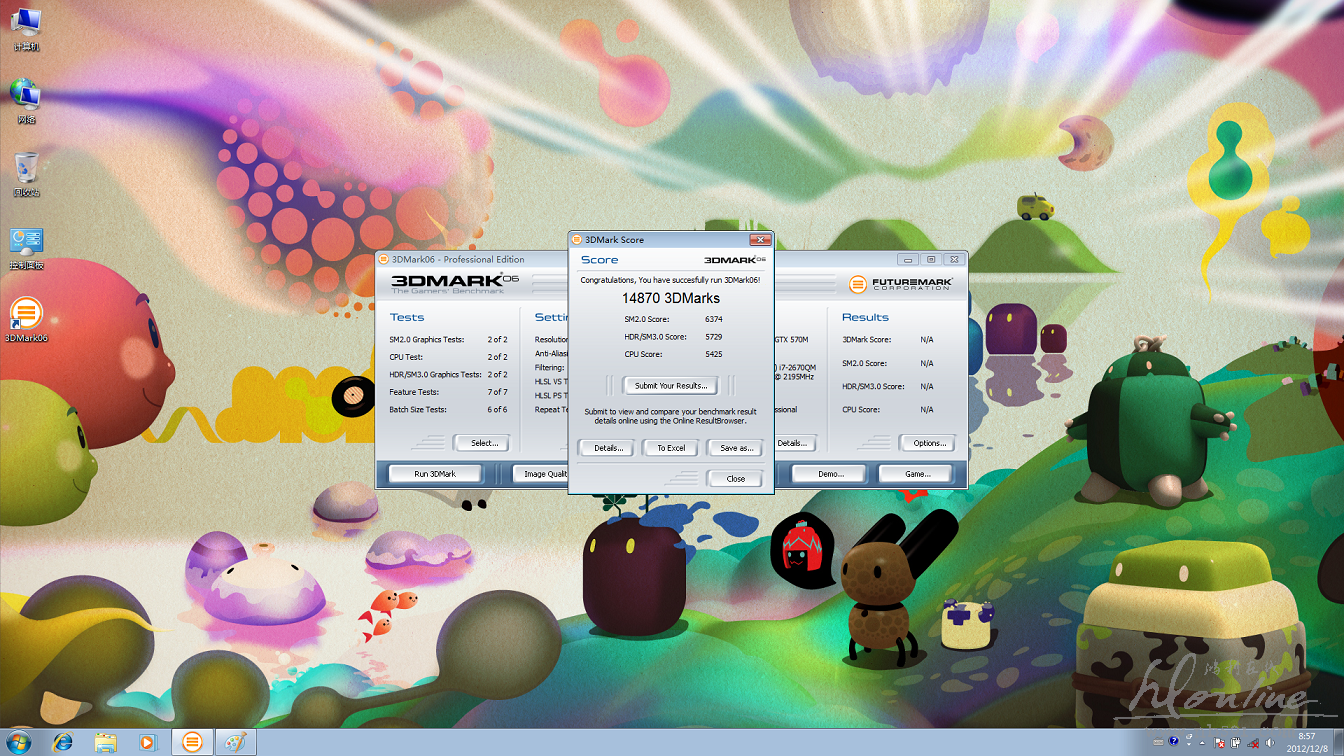Open Options under Results section
1344x756 pixels.
[x=928, y=443]
